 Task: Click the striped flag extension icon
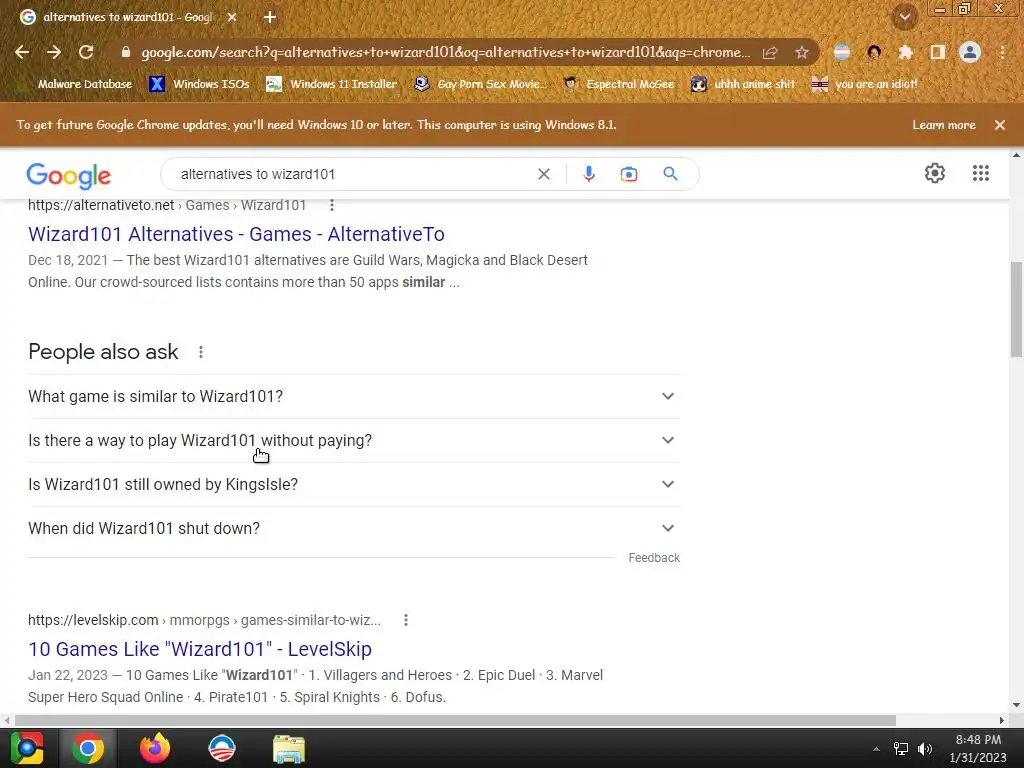[842, 52]
